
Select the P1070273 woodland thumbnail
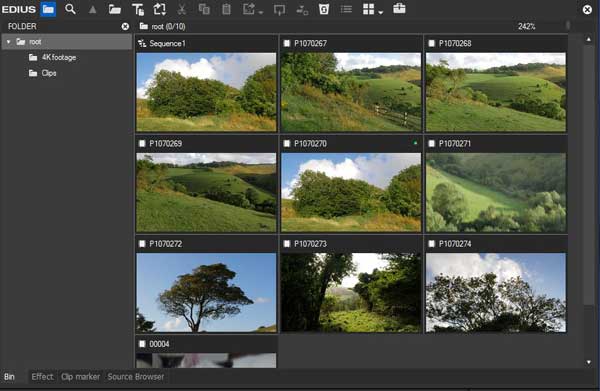(x=351, y=293)
